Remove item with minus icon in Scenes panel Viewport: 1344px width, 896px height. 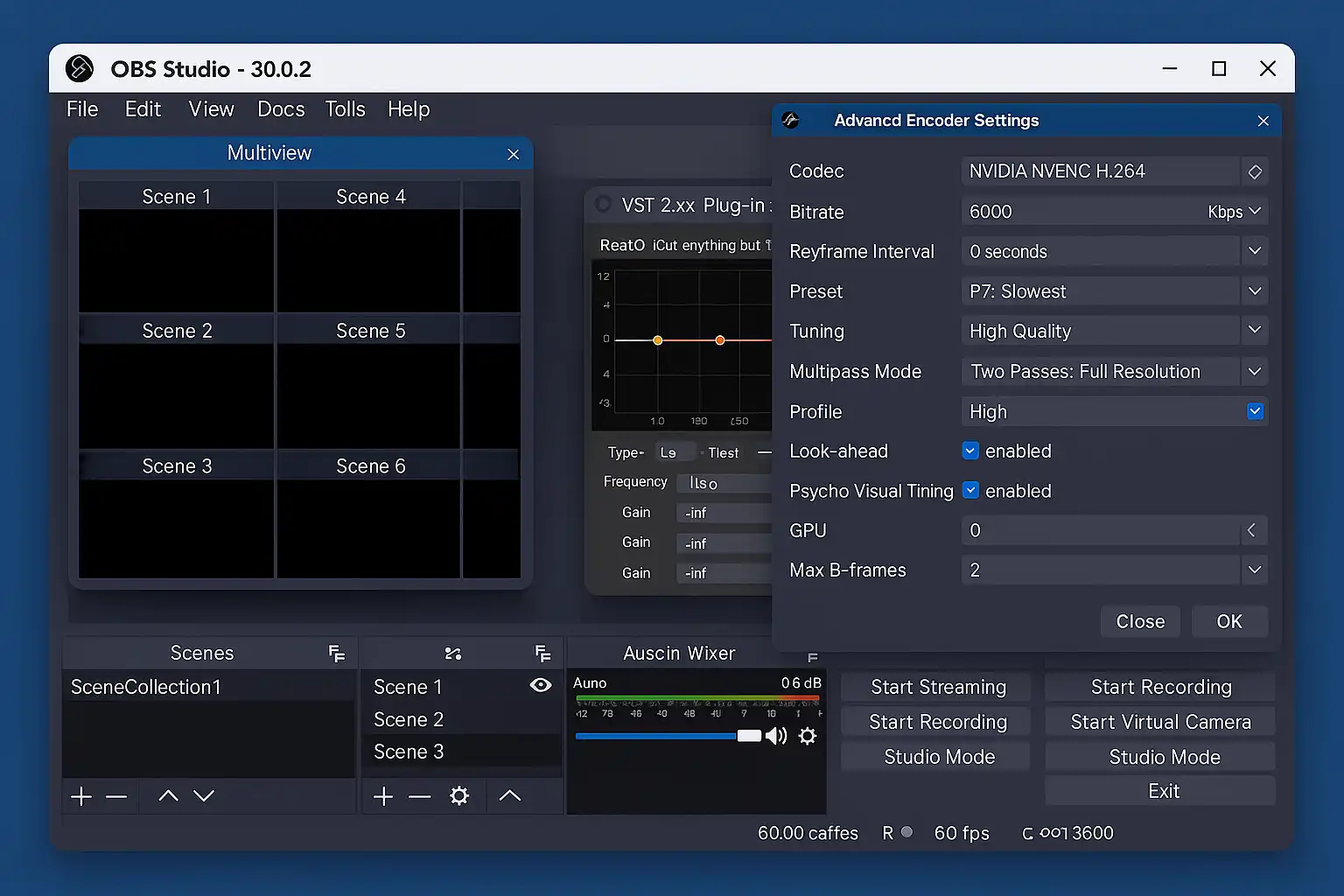(x=116, y=796)
